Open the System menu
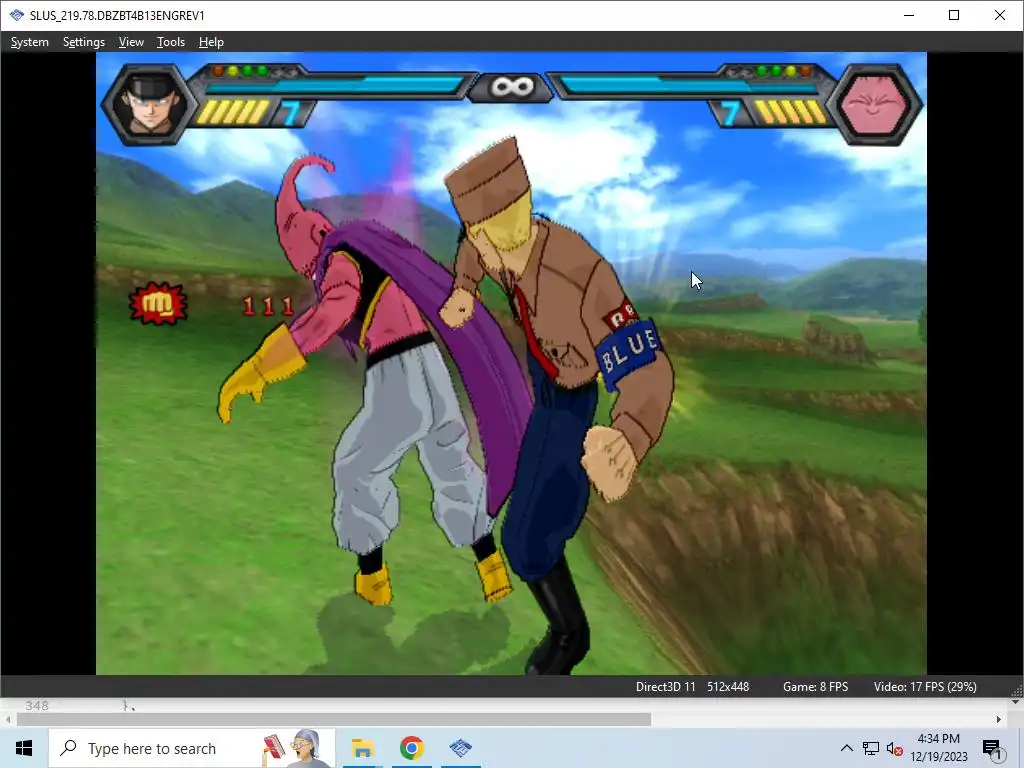 pyautogui.click(x=29, y=42)
